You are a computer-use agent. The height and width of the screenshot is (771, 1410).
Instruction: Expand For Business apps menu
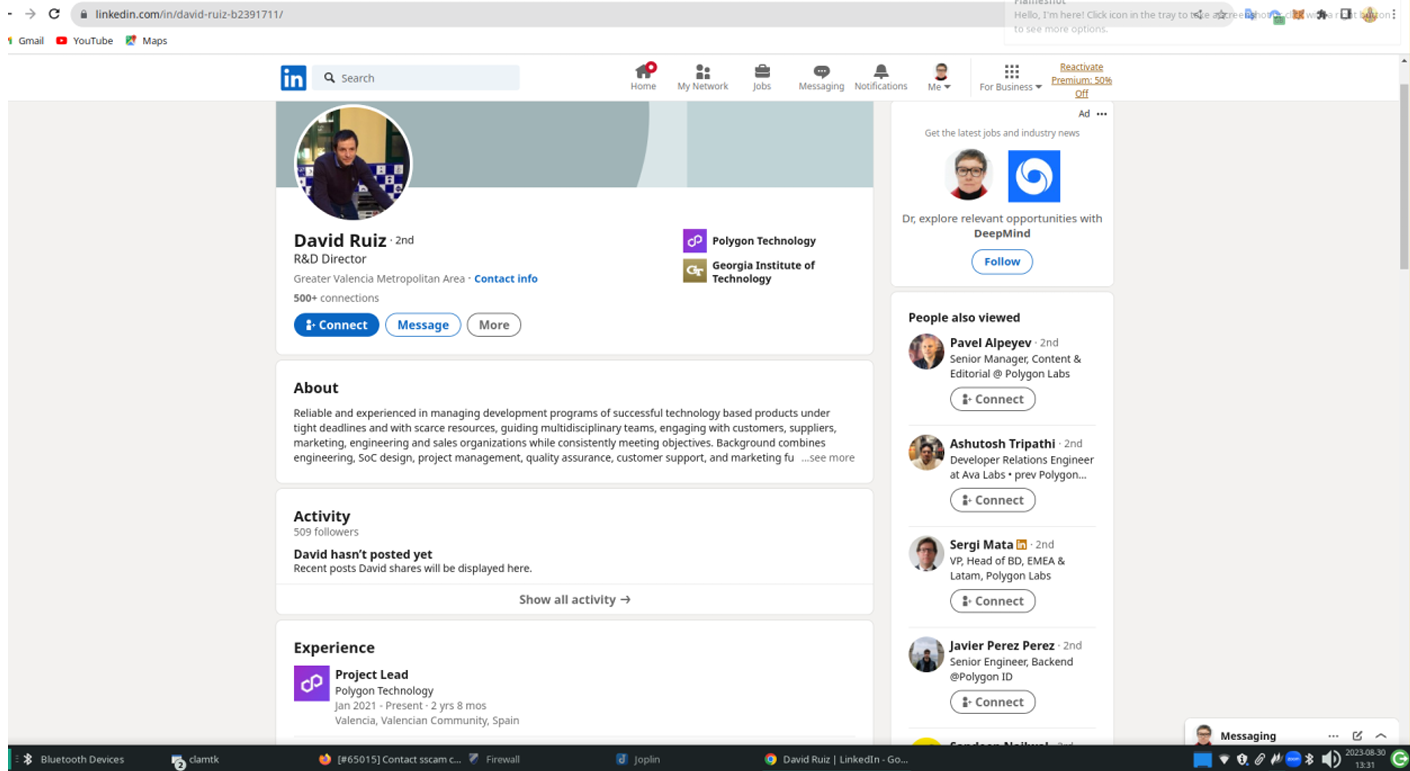(x=1011, y=77)
